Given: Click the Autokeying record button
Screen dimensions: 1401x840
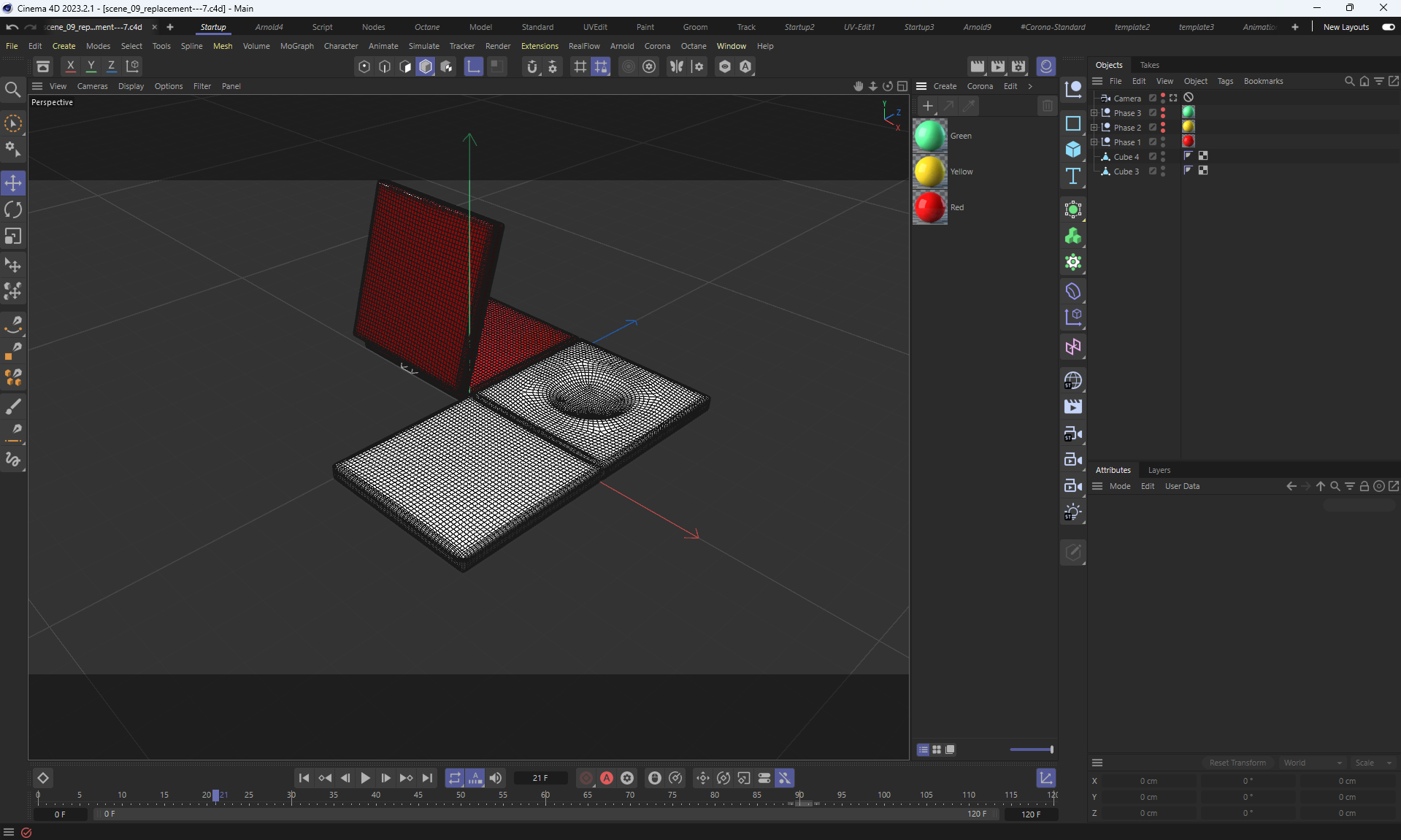Looking at the screenshot, I should coord(606,778).
